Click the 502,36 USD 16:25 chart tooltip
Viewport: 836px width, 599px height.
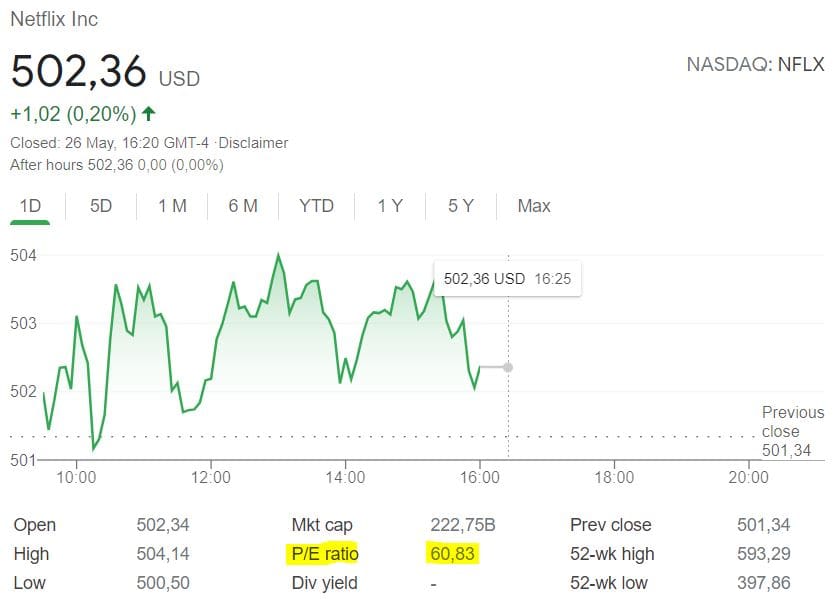click(x=508, y=278)
